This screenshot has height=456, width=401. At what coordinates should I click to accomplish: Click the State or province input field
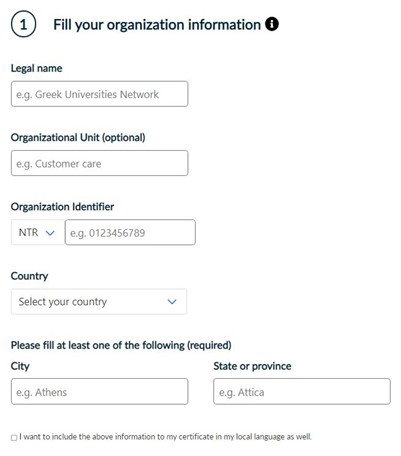click(x=302, y=392)
